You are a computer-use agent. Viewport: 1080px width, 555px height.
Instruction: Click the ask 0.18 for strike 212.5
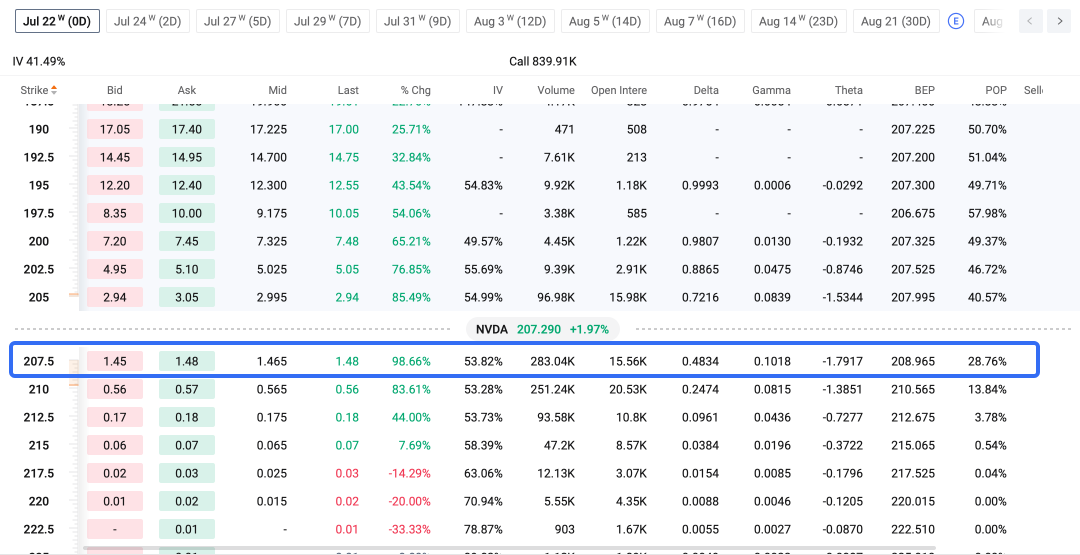187,417
